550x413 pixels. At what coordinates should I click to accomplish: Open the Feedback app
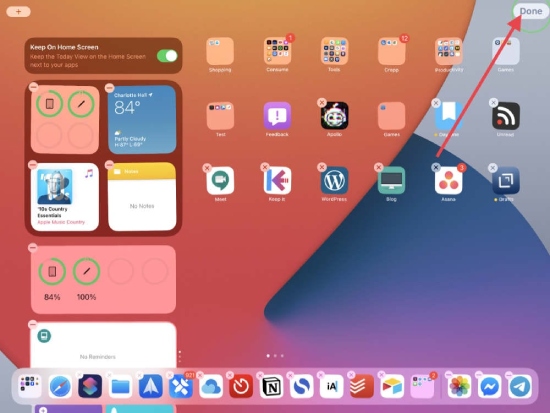[277, 116]
